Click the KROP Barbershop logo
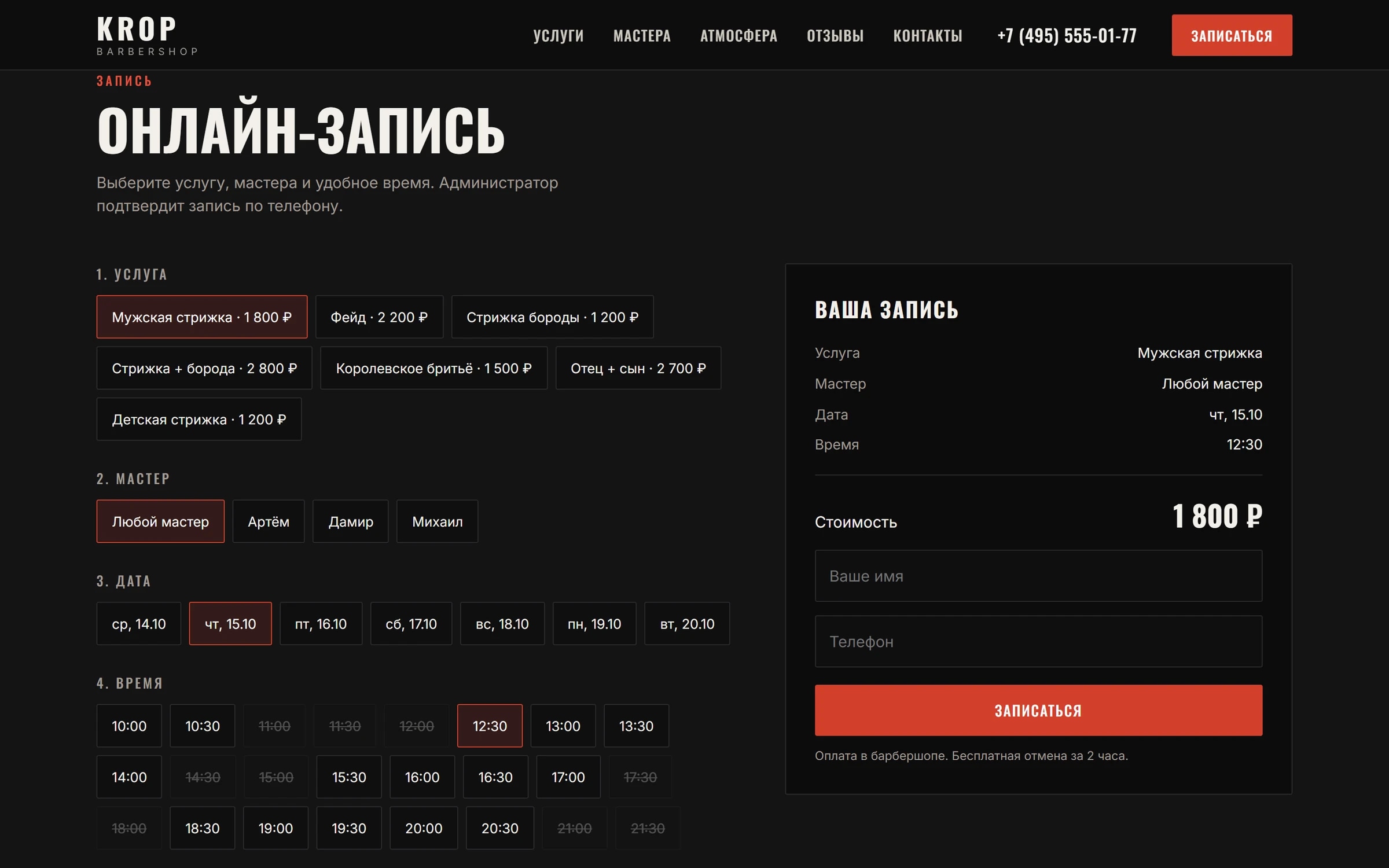Screen dimensions: 1389x868 (148, 35)
